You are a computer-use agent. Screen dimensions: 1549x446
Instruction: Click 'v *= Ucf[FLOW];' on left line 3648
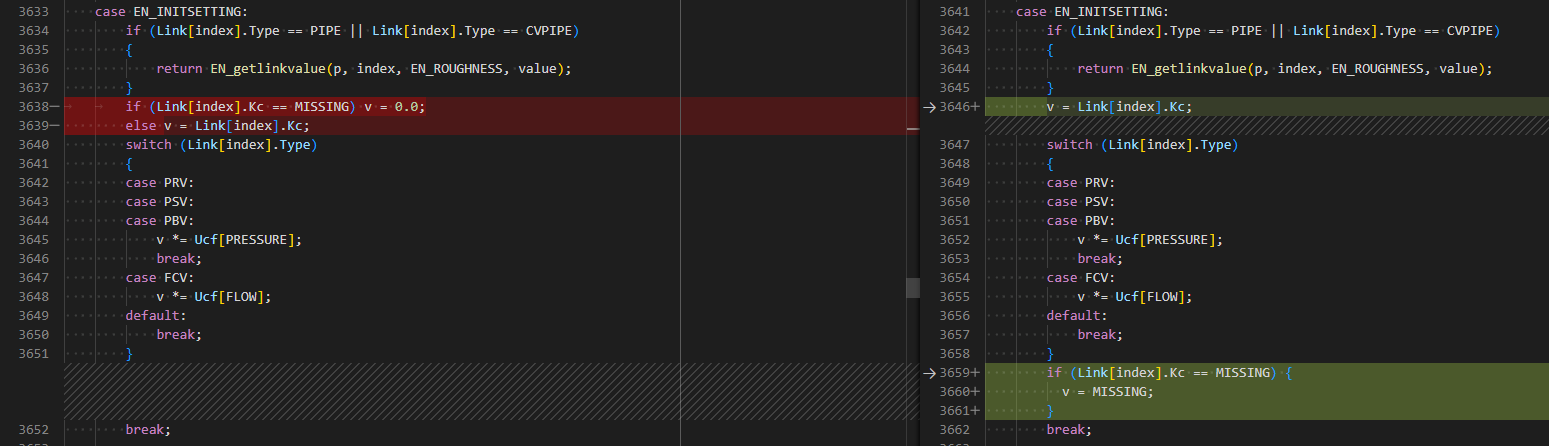214,297
